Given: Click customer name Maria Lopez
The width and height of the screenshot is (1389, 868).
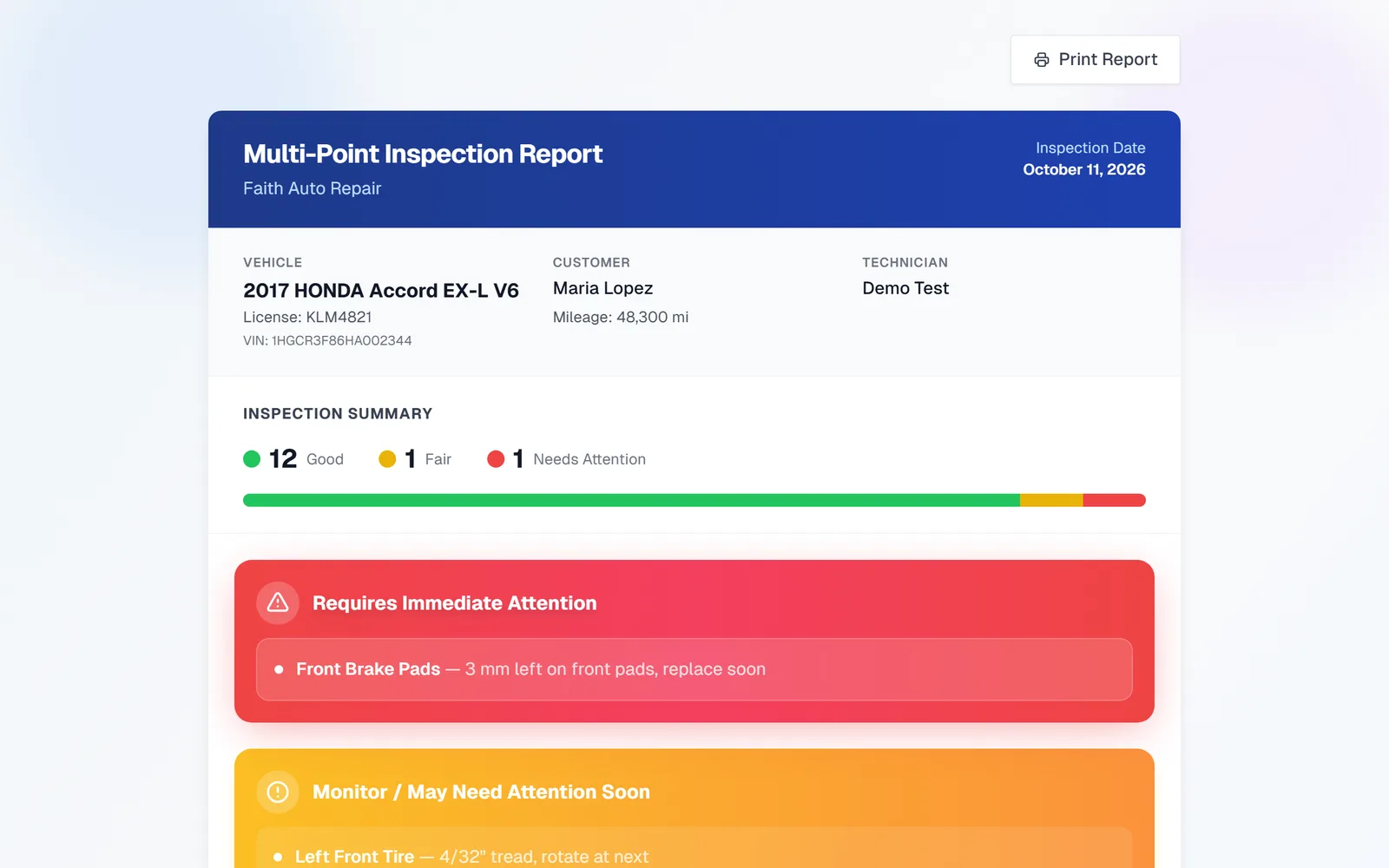Looking at the screenshot, I should [603, 288].
